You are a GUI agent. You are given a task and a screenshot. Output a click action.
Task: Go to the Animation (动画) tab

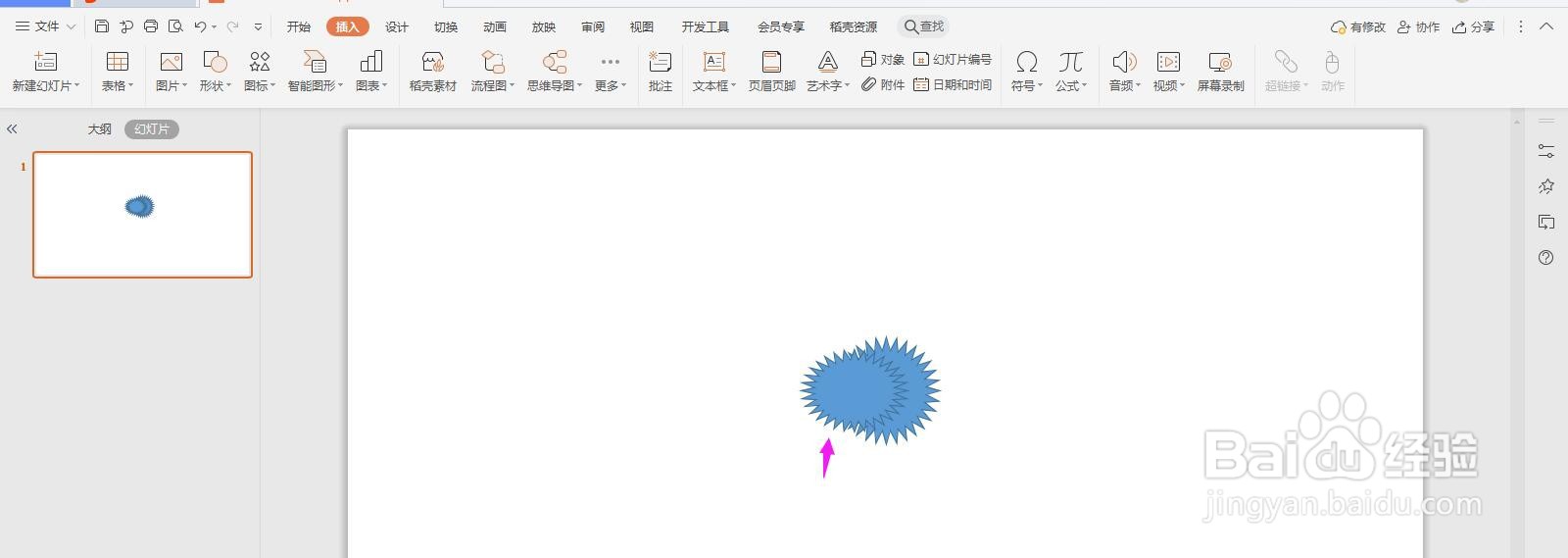(495, 27)
